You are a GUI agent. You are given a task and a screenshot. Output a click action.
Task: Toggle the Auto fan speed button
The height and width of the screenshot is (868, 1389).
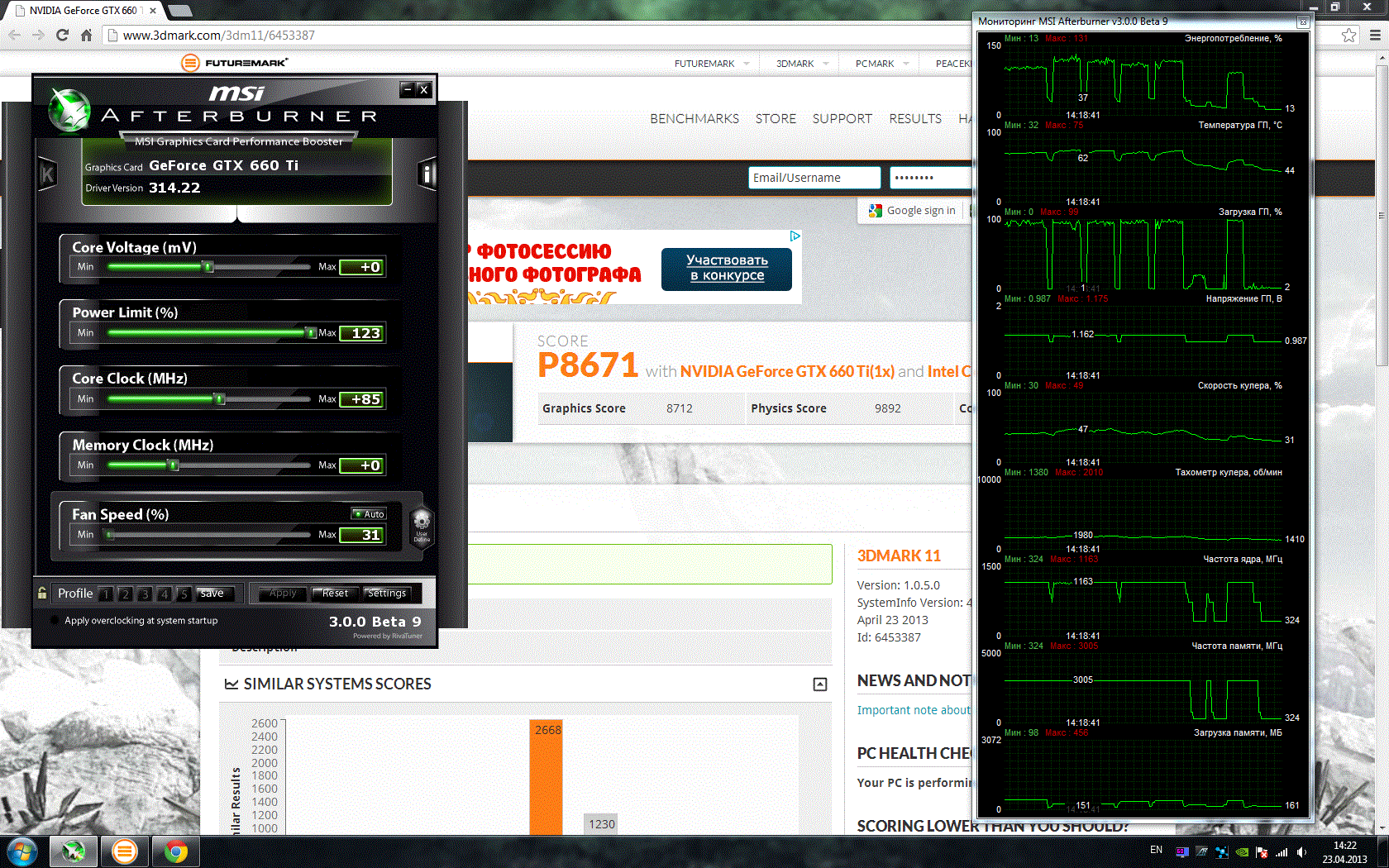click(x=369, y=514)
